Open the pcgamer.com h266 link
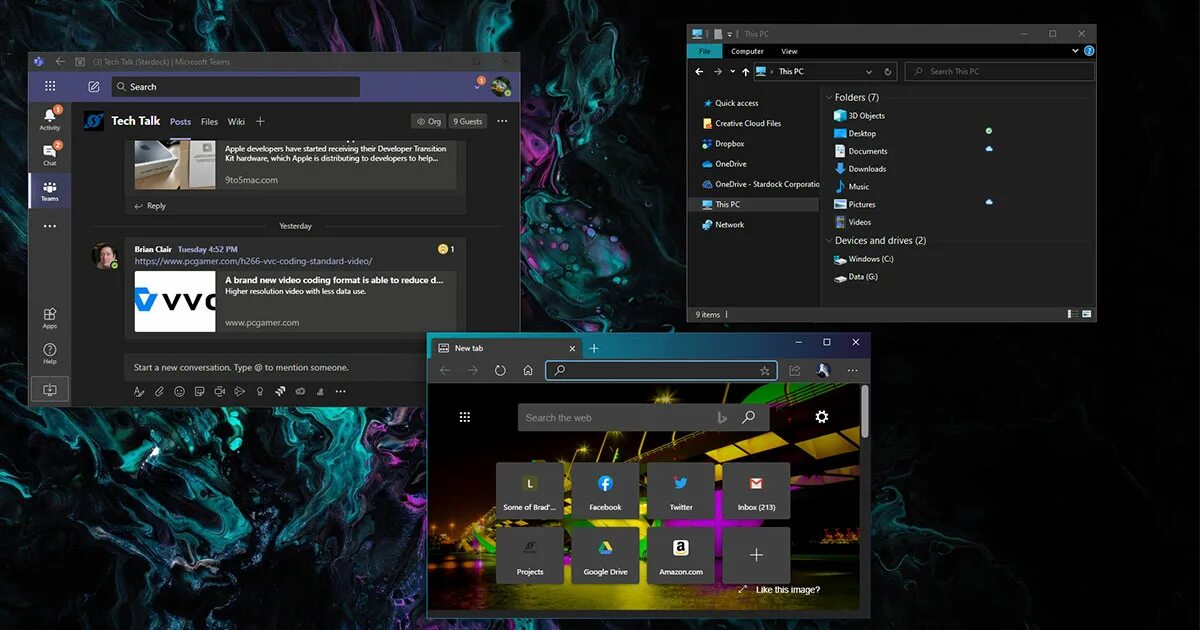Screen dimensions: 1200x630 253,261
